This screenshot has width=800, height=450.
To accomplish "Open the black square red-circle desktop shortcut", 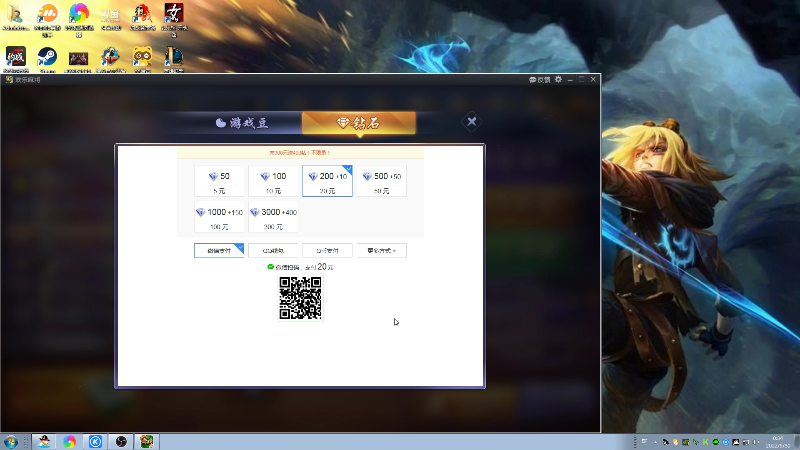I will click(x=16, y=58).
